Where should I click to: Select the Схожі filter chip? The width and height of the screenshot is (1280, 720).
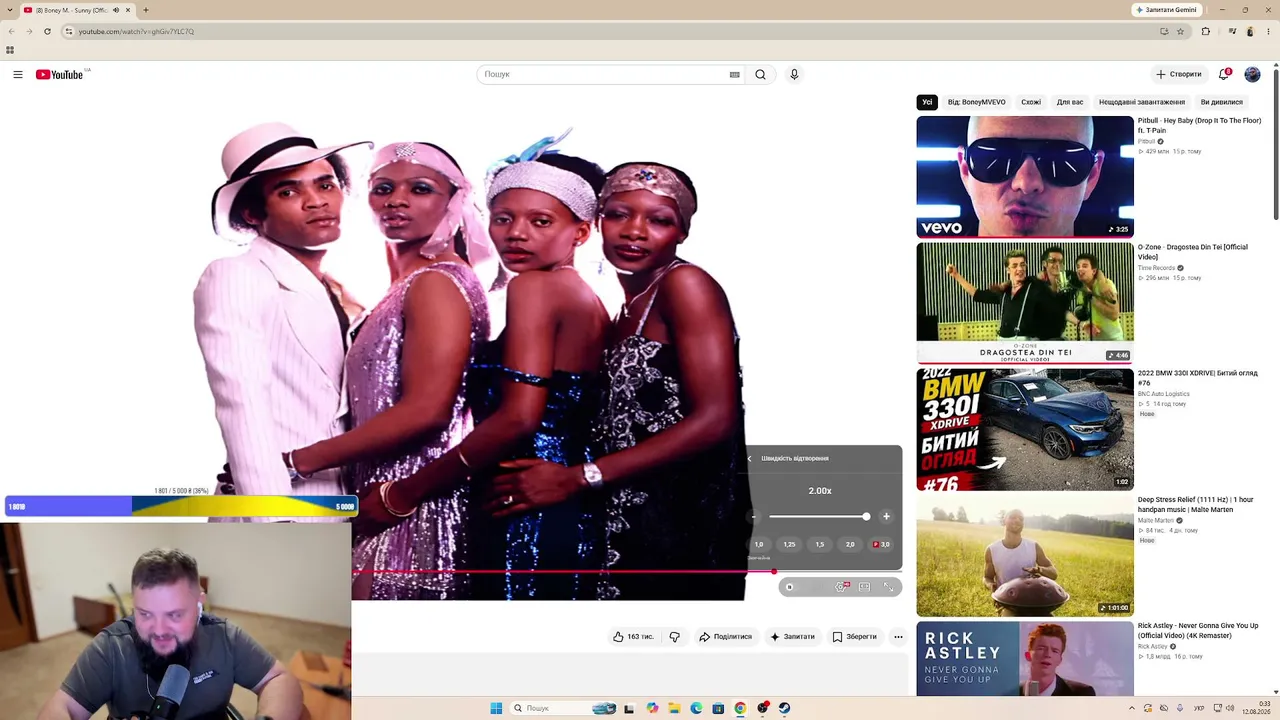(1031, 102)
